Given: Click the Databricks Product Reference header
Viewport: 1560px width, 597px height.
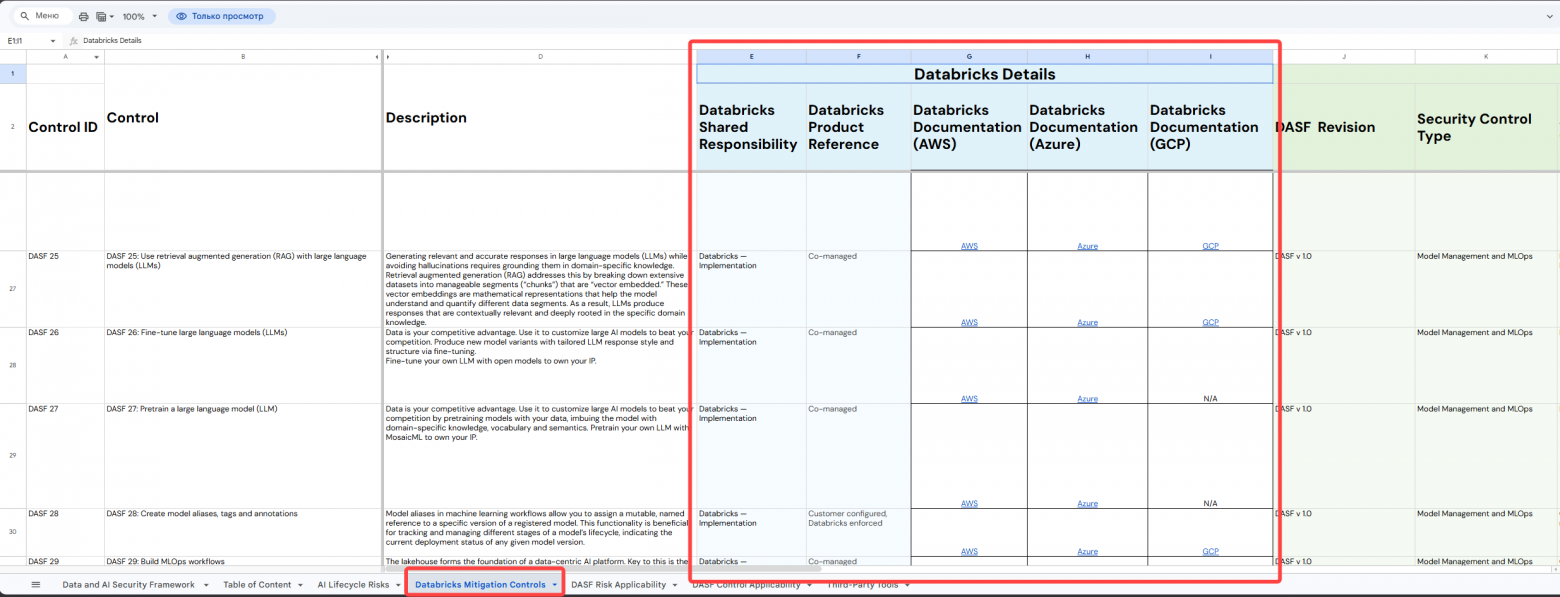Looking at the screenshot, I should [859, 127].
